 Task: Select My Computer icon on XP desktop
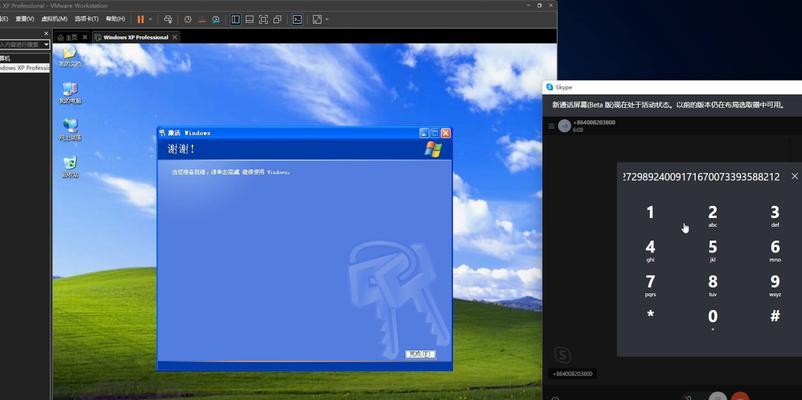70,93
